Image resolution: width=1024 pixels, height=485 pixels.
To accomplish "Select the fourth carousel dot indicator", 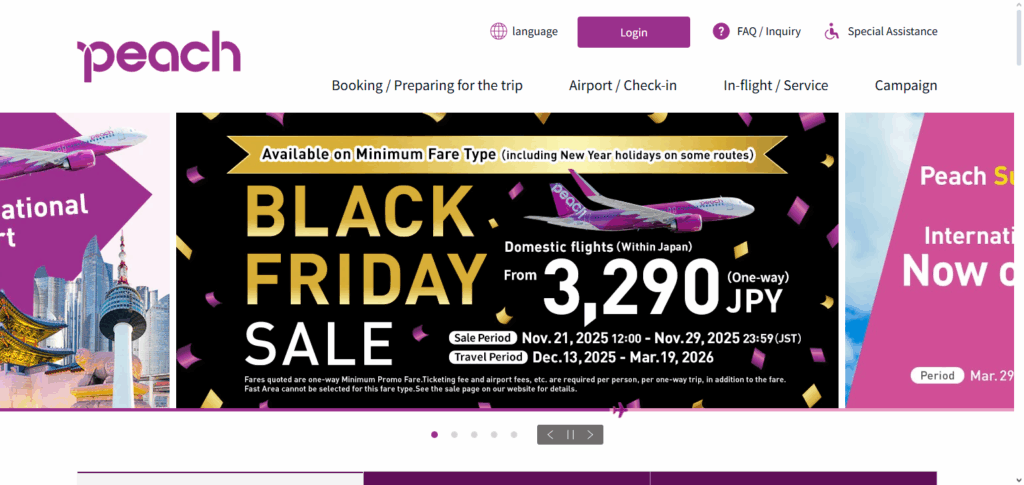I will 494,435.
